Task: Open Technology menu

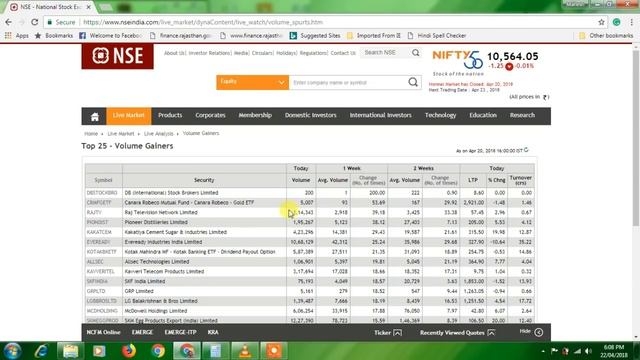Action: coord(440,116)
